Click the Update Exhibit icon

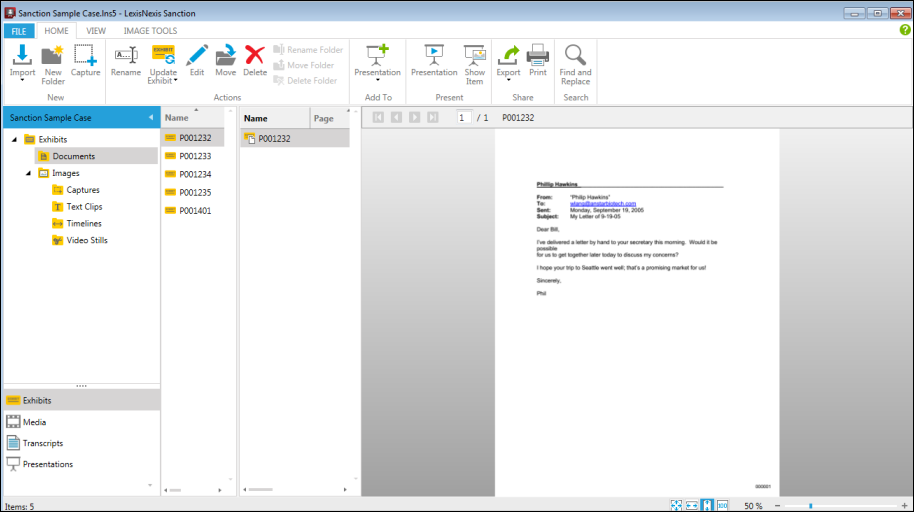(163, 55)
